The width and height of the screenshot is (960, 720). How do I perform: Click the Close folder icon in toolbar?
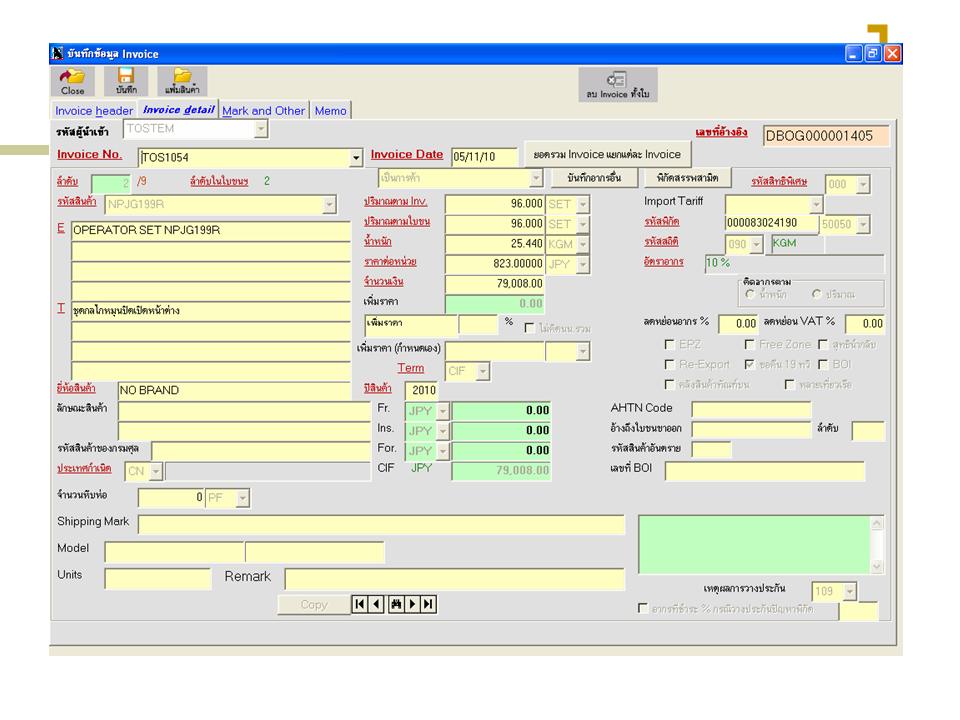[72, 81]
